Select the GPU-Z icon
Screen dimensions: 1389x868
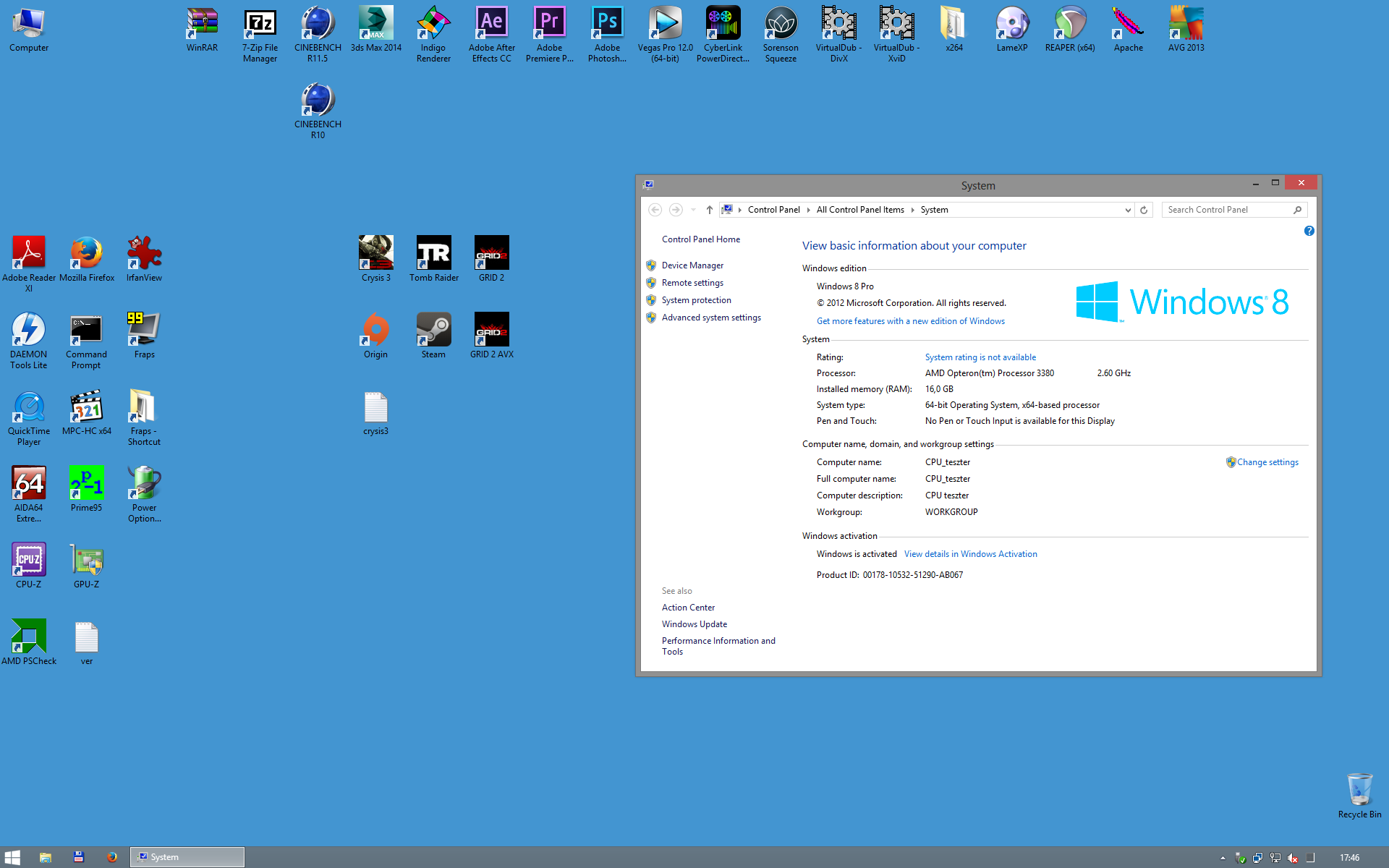(x=86, y=566)
